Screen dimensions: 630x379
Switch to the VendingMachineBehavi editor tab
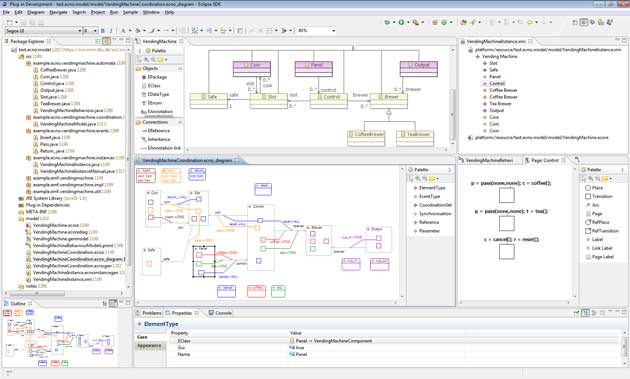(x=489, y=160)
